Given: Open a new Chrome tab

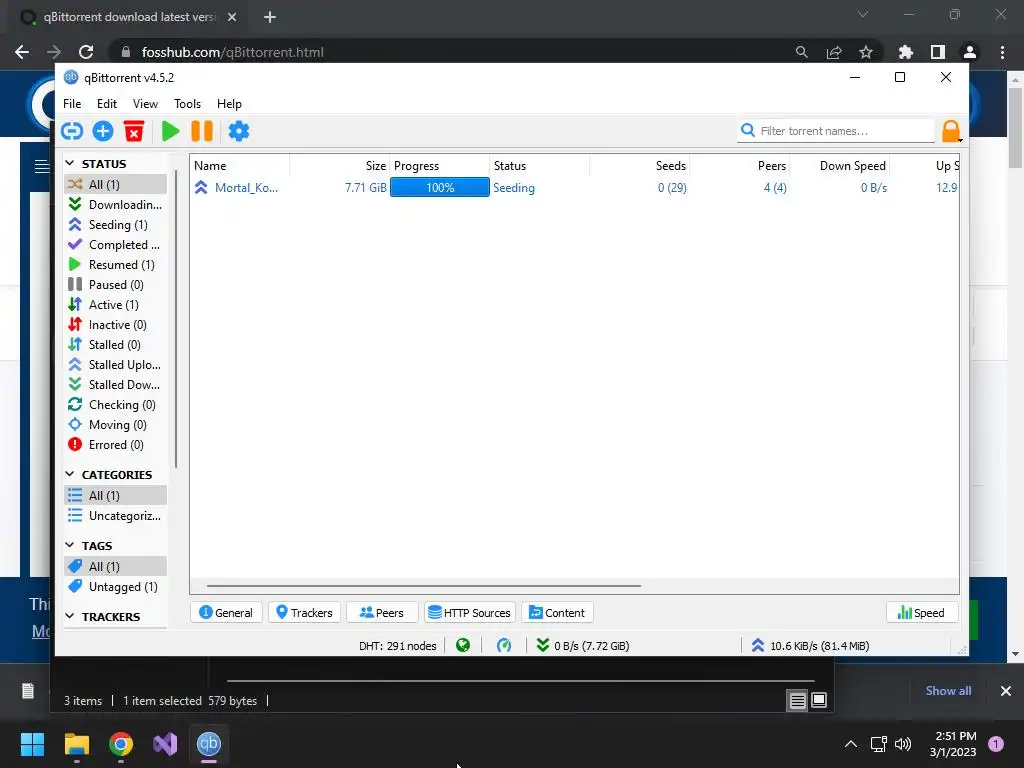Looking at the screenshot, I should point(270,17).
